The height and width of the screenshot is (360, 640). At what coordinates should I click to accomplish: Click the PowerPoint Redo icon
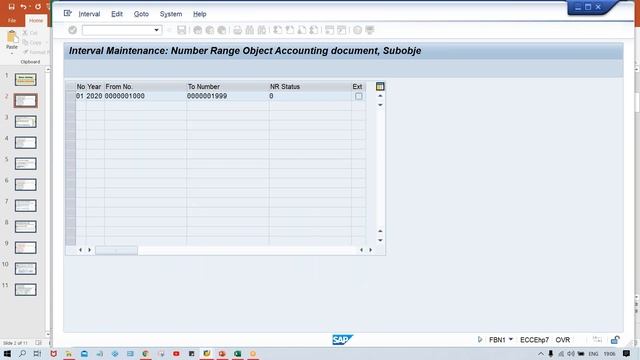click(38, 7)
